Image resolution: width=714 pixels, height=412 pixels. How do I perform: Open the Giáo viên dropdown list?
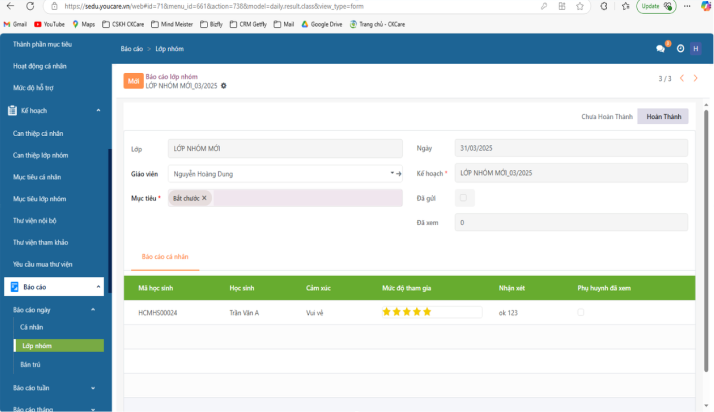pos(390,174)
